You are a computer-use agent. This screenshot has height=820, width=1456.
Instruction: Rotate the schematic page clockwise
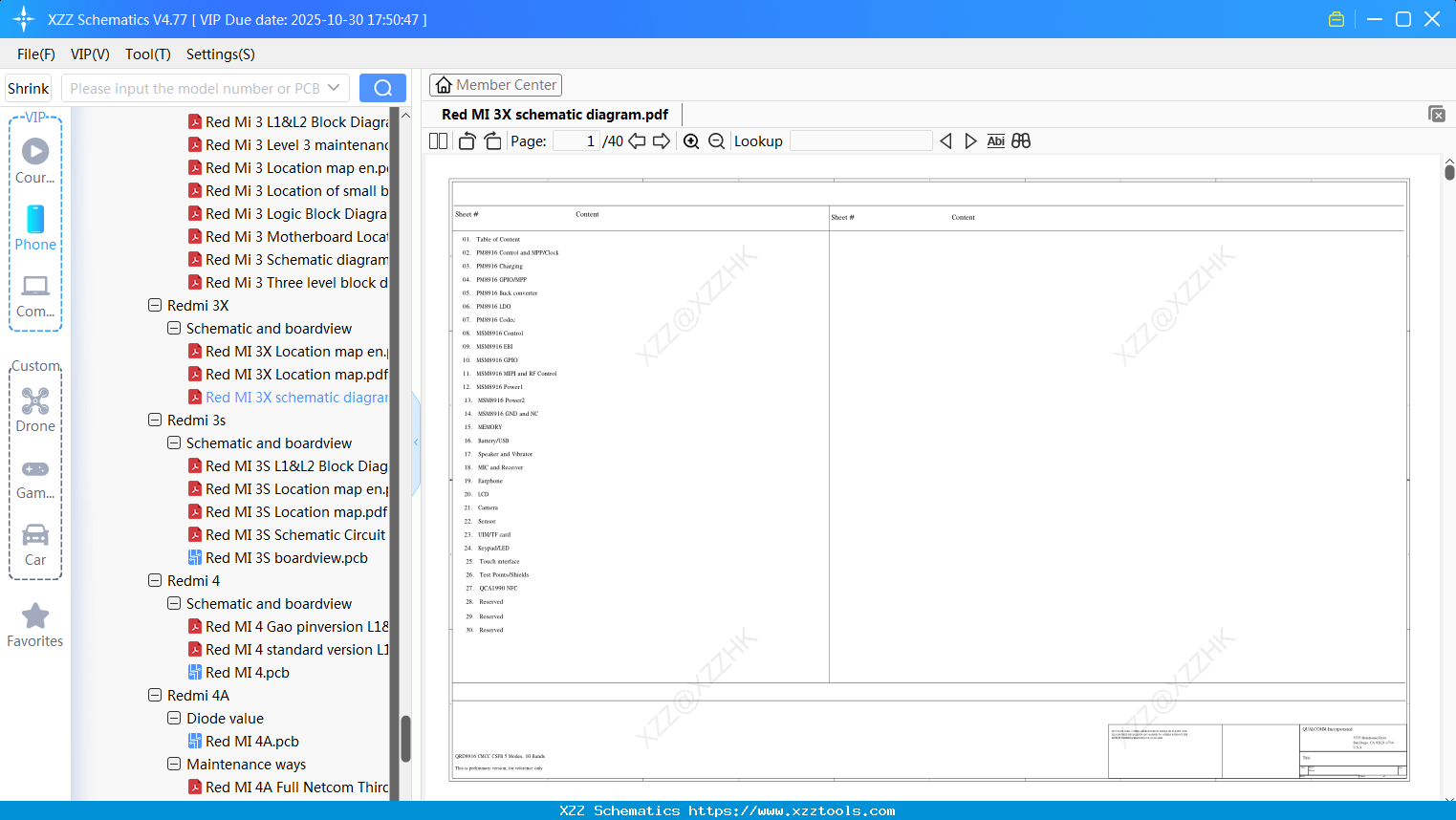[491, 140]
